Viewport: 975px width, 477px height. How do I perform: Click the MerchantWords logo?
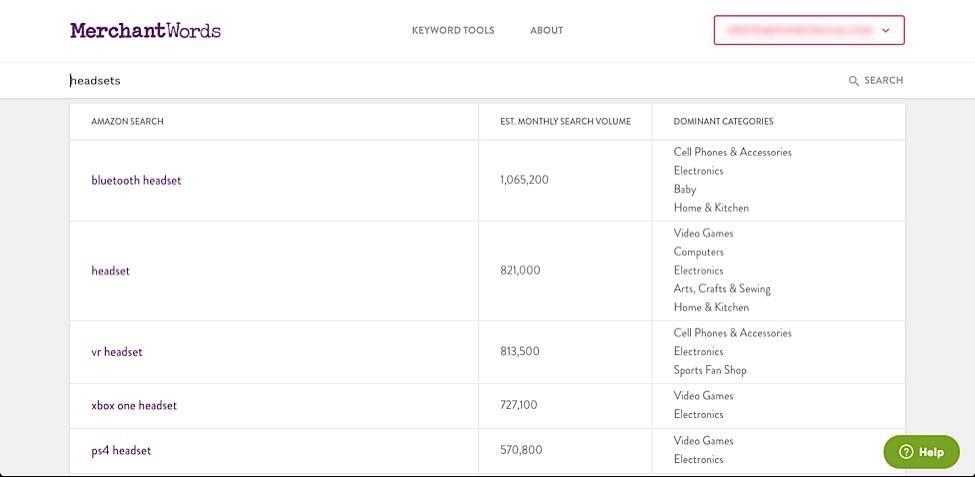tap(146, 30)
